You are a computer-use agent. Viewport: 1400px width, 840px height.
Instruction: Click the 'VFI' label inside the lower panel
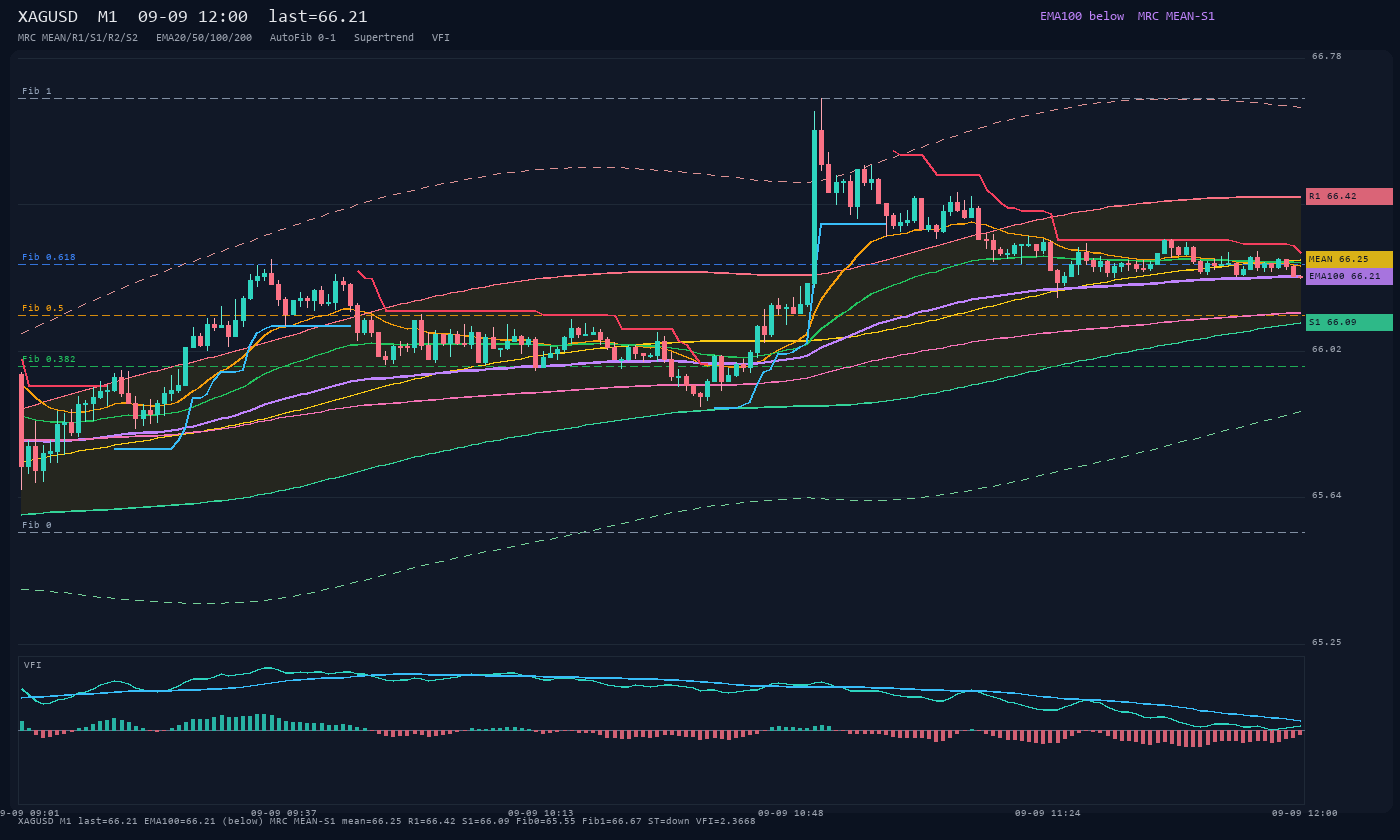[x=33, y=665]
